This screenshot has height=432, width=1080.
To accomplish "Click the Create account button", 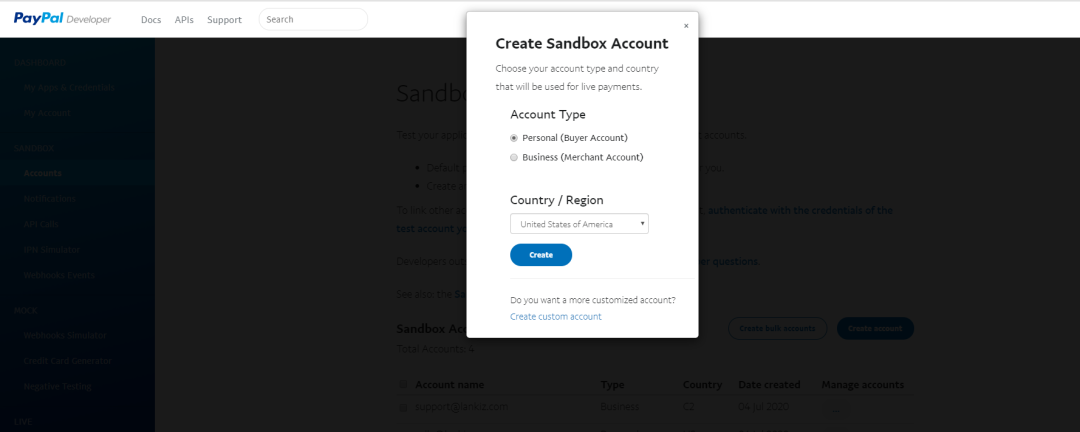I will [x=875, y=329].
